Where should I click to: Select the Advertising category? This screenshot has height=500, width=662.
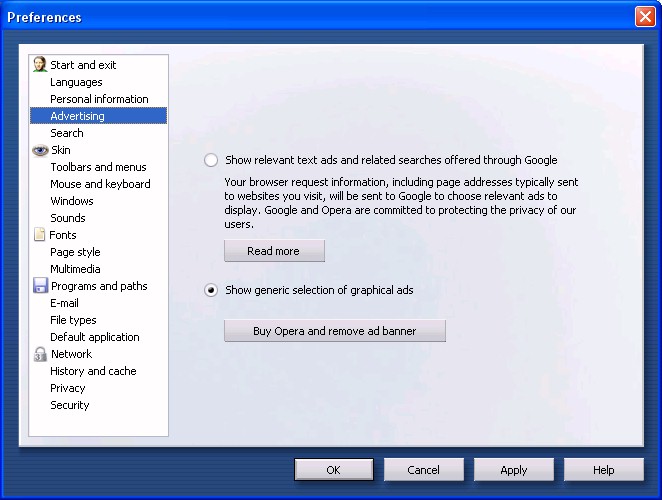[x=98, y=116]
